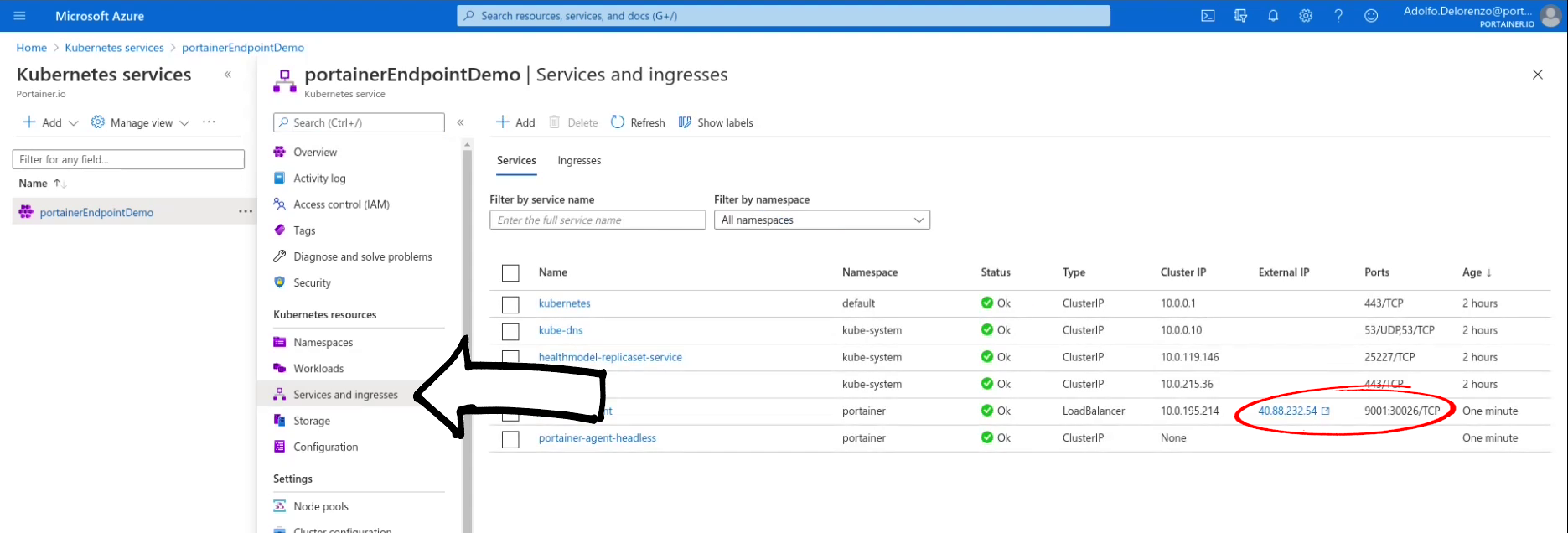Focus the top search resources bar
This screenshot has height=533, width=1568.
[x=784, y=16]
